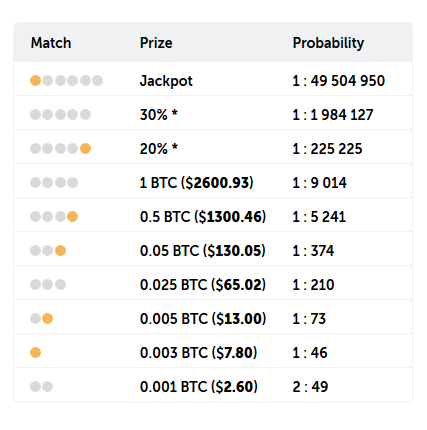This screenshot has height=430, width=427.
Task: Select the Jackpot prize text
Action: [166, 81]
